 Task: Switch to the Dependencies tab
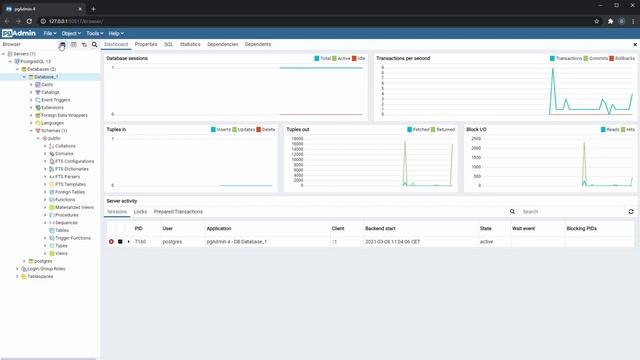coord(222,44)
